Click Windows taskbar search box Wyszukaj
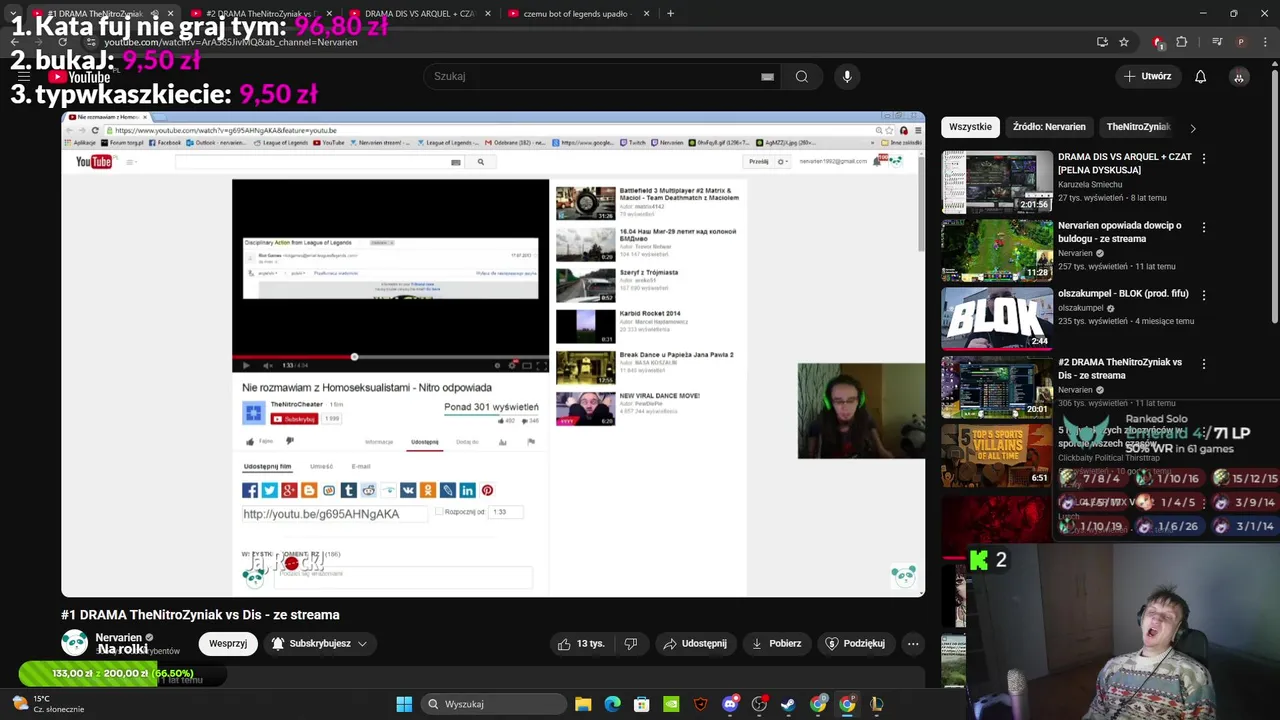The height and width of the screenshot is (720, 1280). (x=492, y=704)
